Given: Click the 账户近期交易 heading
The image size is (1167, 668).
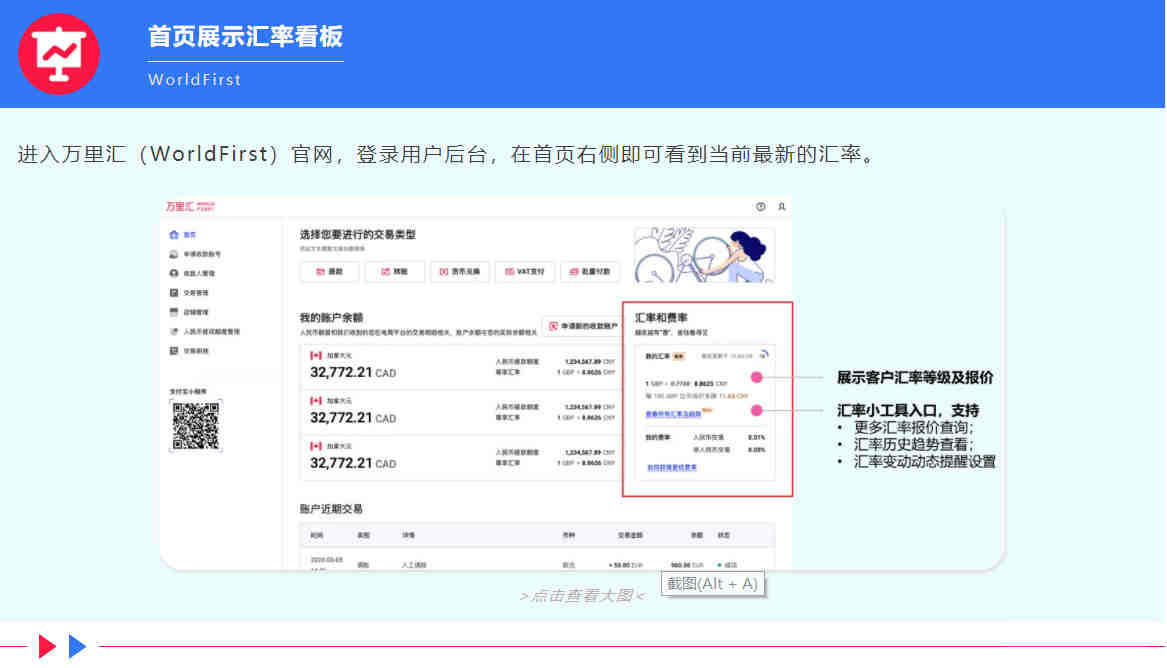Looking at the screenshot, I should pyautogui.click(x=331, y=509).
